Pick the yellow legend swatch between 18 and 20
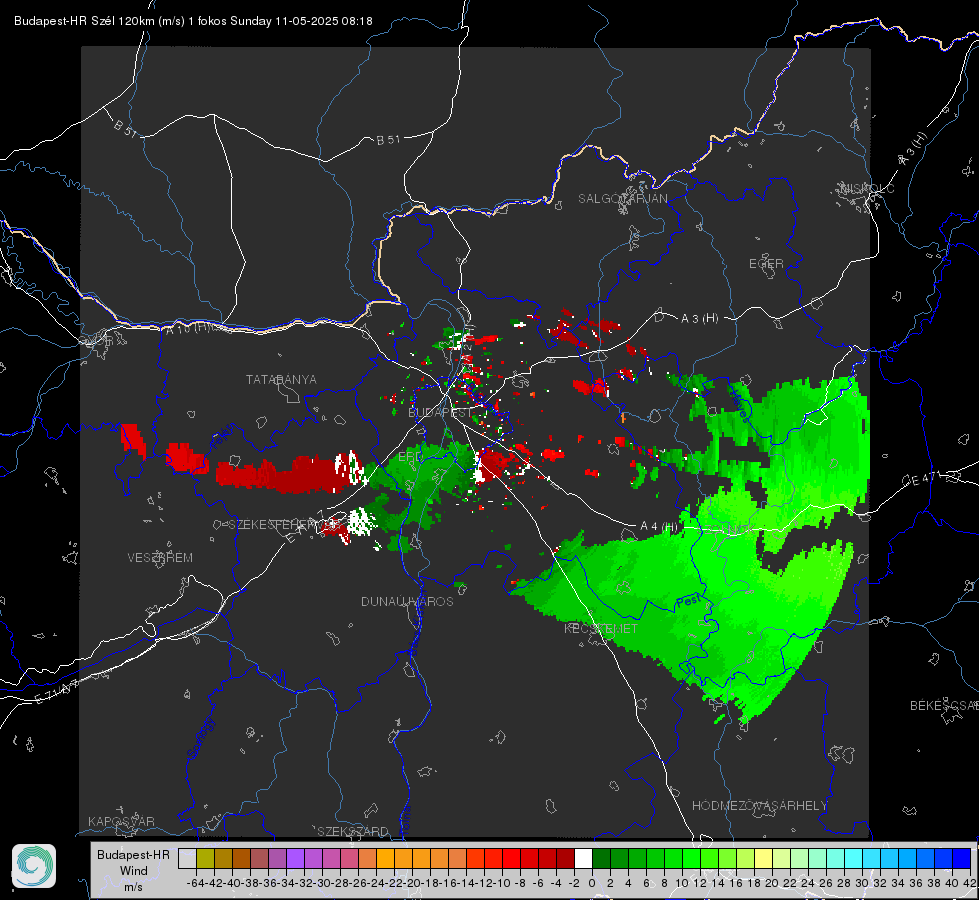Image resolution: width=979 pixels, height=900 pixels. (763, 859)
